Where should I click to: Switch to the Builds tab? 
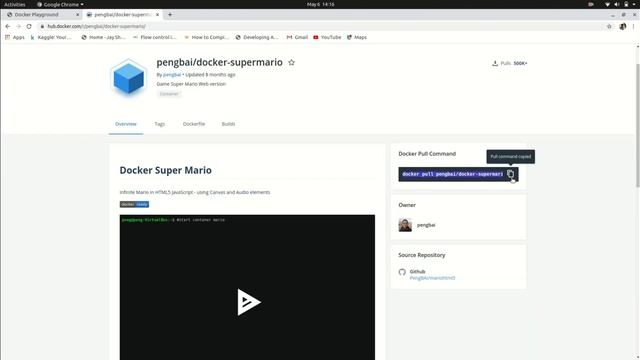point(228,124)
